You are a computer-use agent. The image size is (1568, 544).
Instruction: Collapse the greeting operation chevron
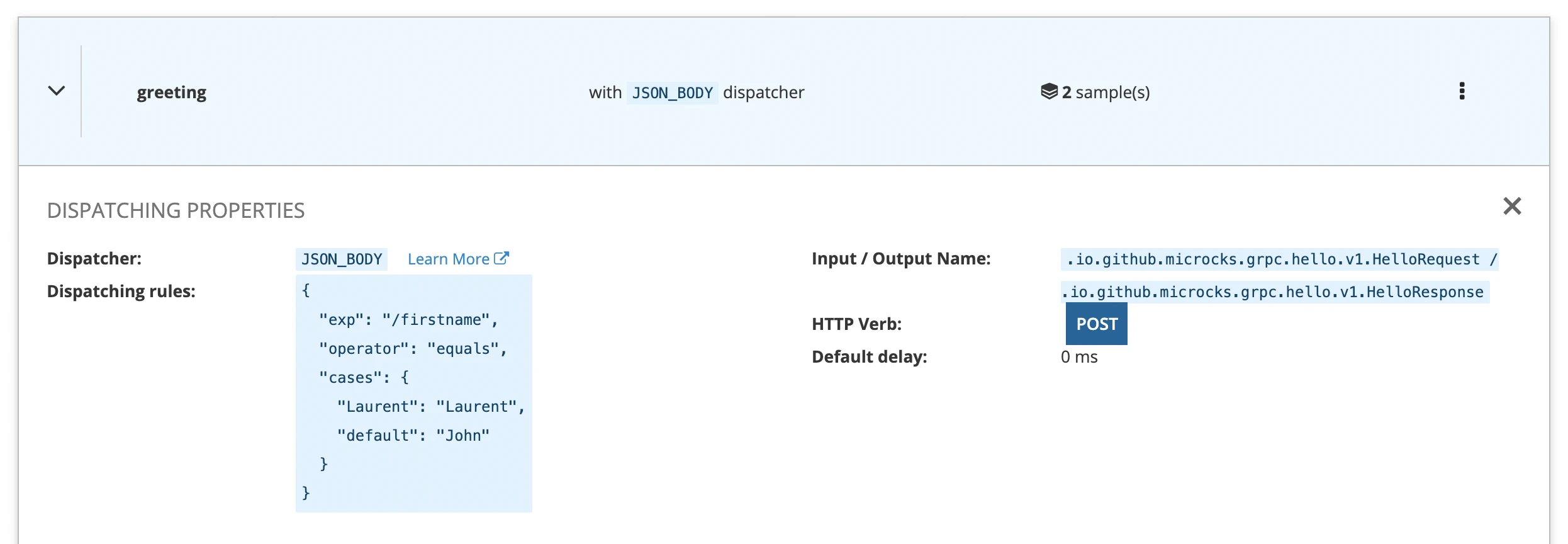[57, 91]
